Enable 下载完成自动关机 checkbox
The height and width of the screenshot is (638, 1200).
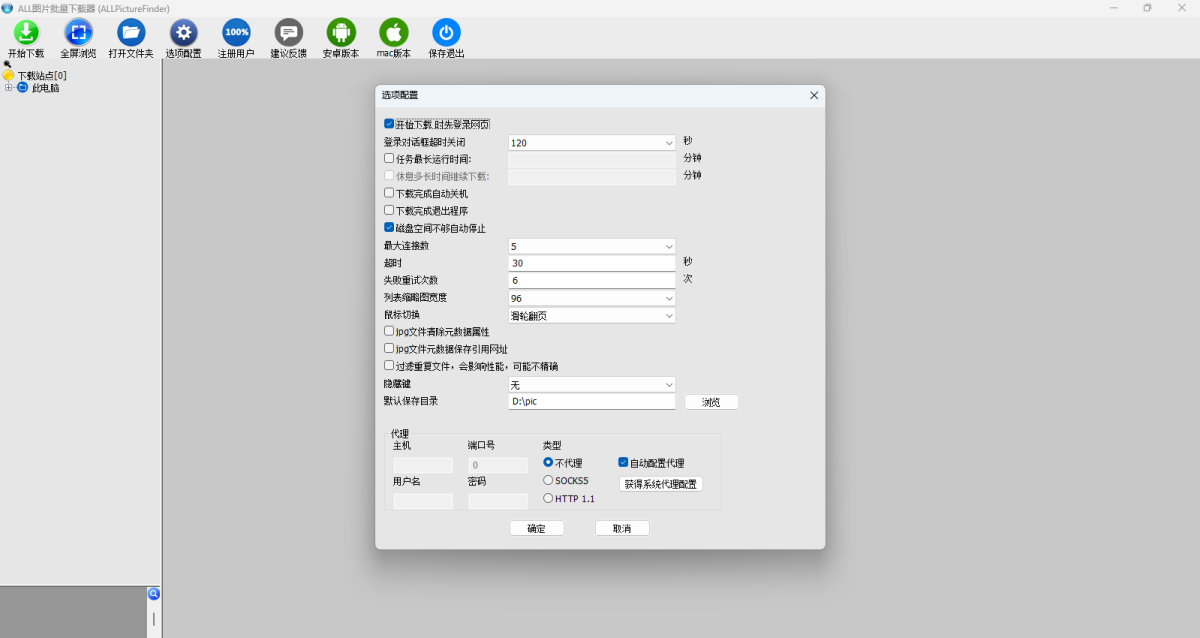[x=389, y=193]
